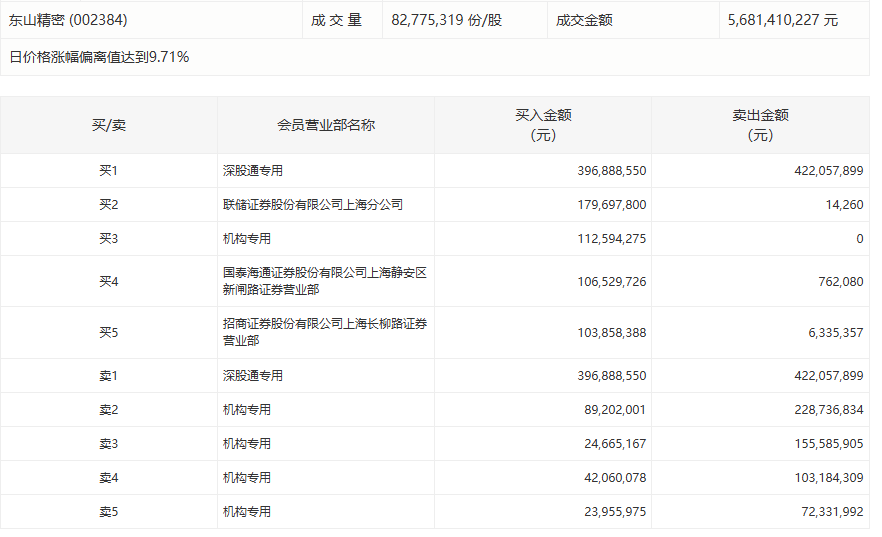The width and height of the screenshot is (882, 537).
Task: Click 机构专用 in the 卖5 row
Action: coord(247,512)
